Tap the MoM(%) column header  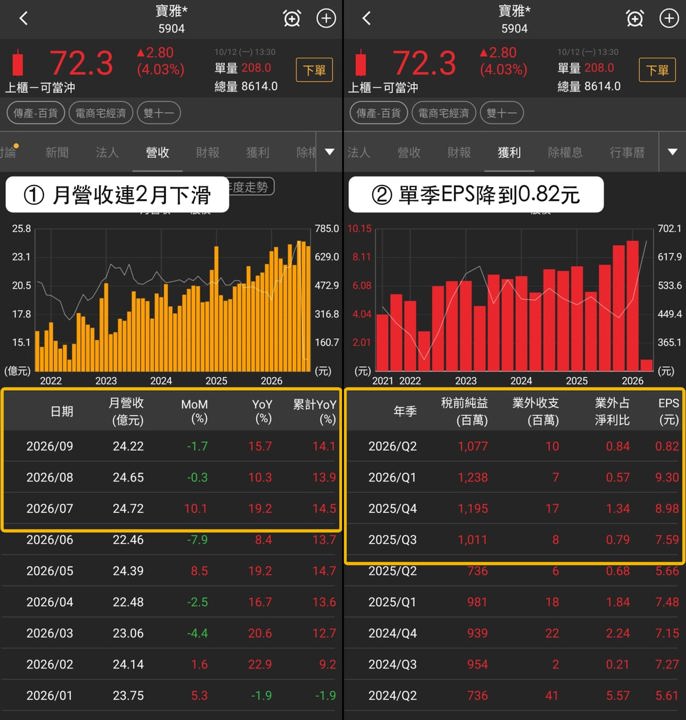195,411
